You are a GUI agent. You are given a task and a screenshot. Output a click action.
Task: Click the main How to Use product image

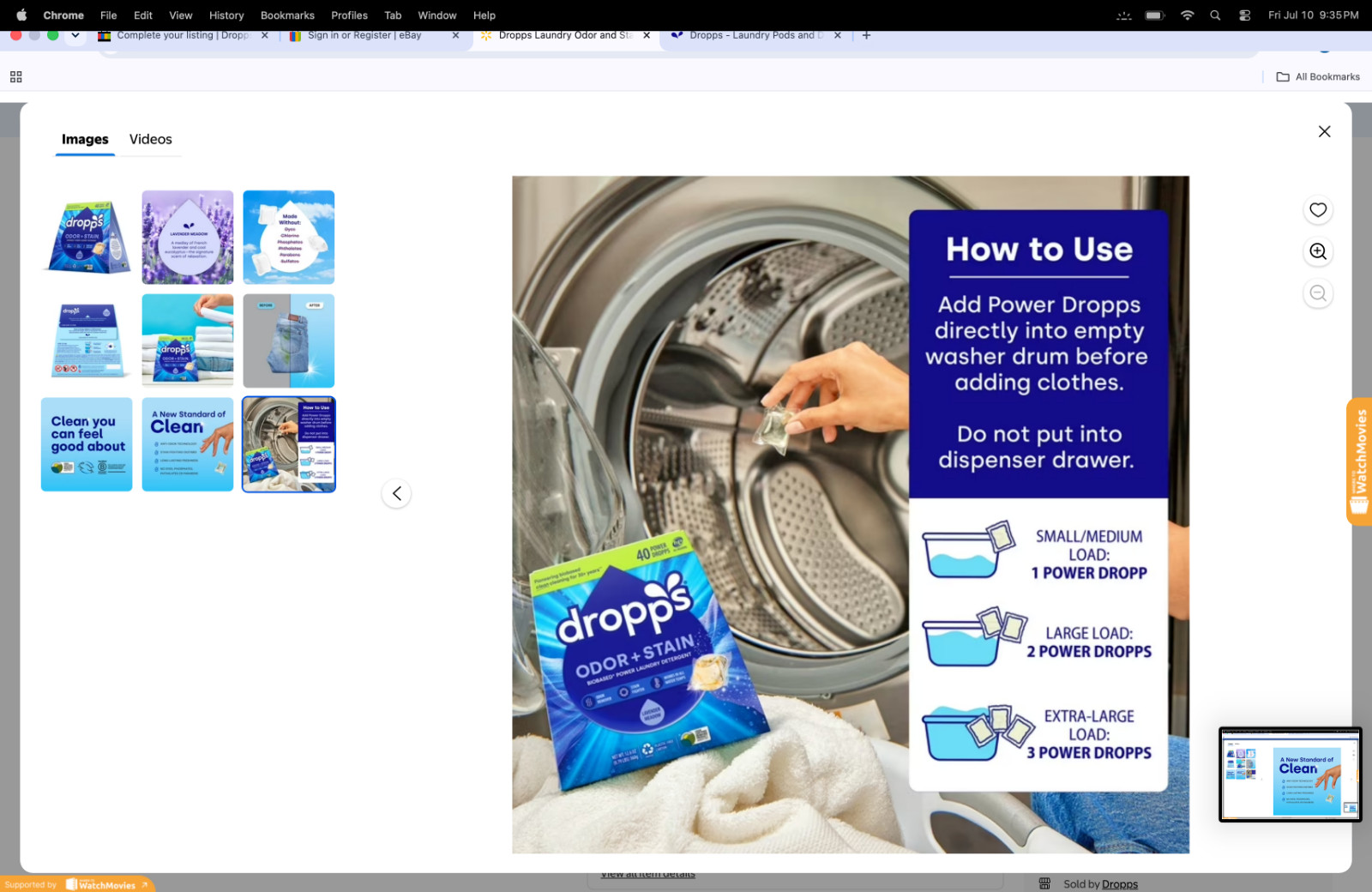[851, 515]
